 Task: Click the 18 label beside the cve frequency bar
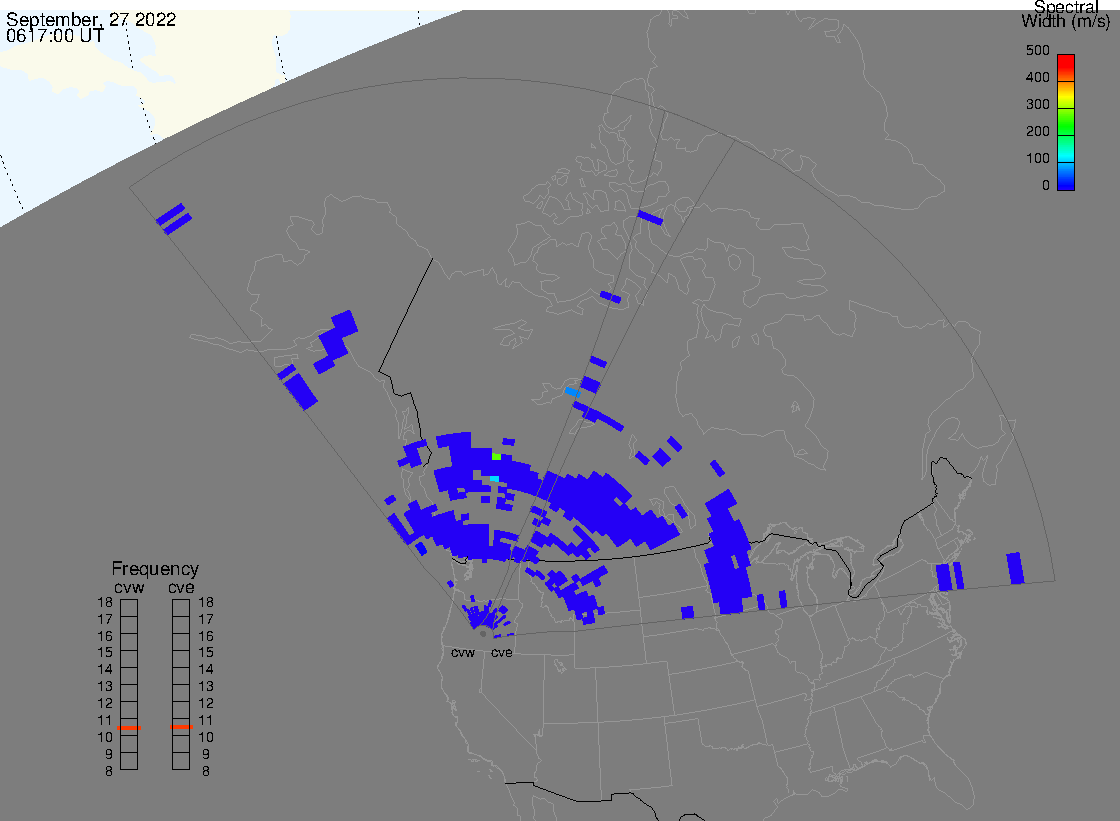[x=206, y=602]
